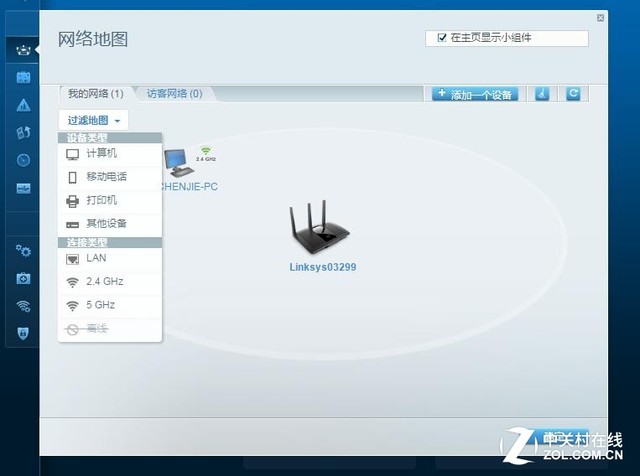Close the network map dialog
640x476 pixels.
tap(600, 18)
